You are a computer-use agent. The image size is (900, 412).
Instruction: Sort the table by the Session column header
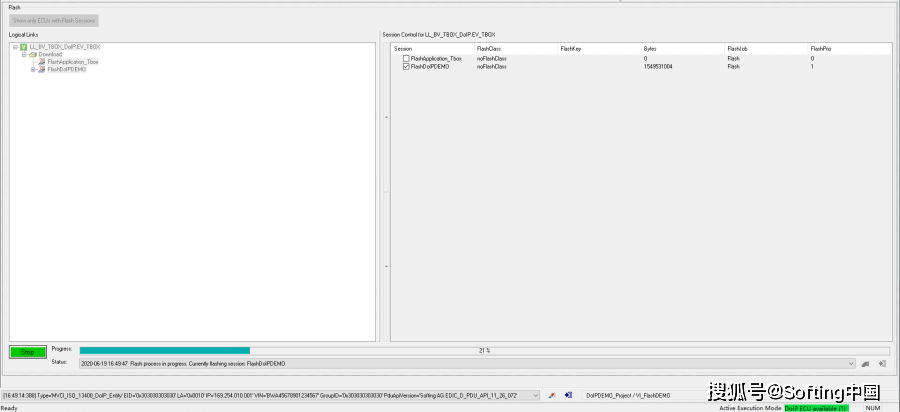pos(433,49)
